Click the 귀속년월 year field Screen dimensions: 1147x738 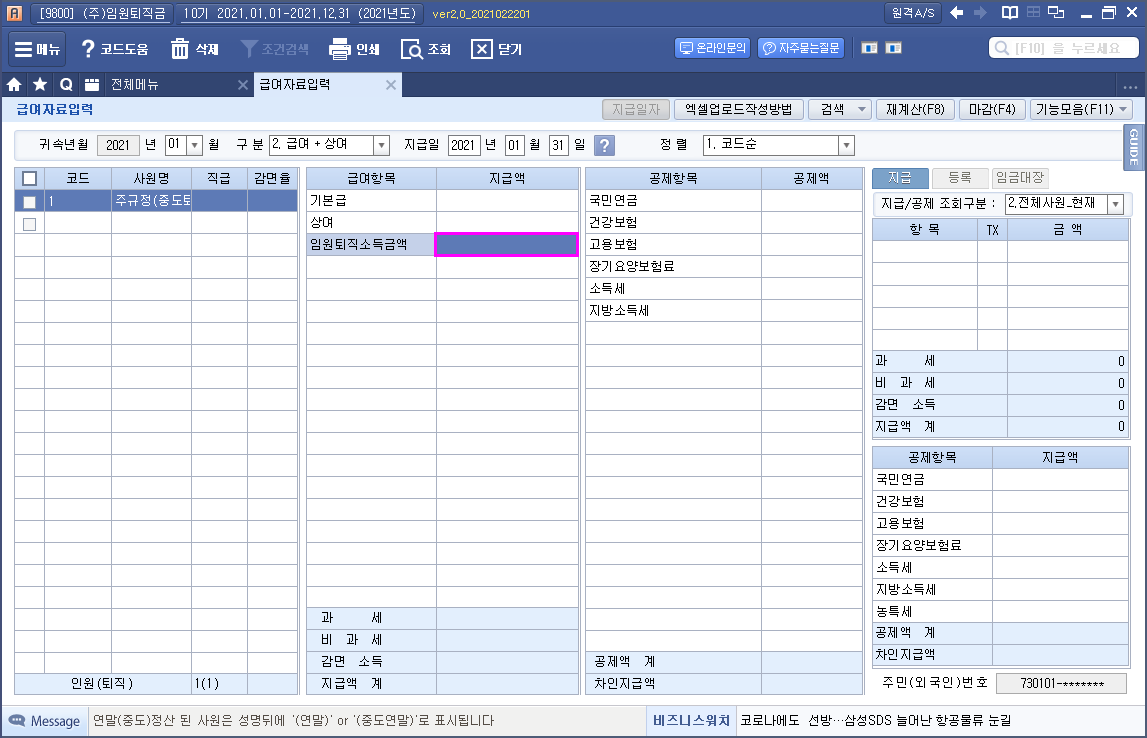point(118,145)
